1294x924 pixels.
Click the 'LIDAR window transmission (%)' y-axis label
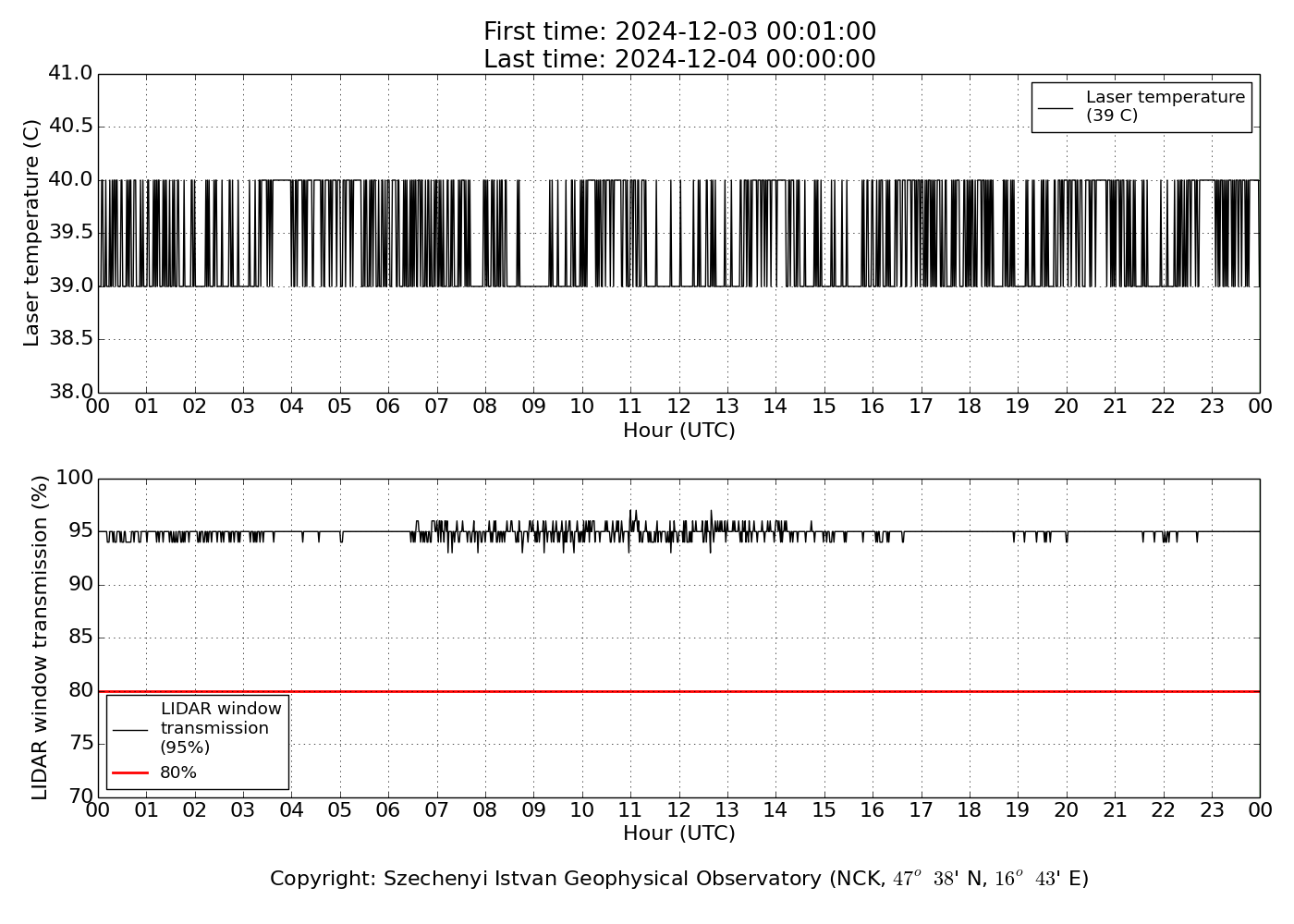tap(40, 638)
